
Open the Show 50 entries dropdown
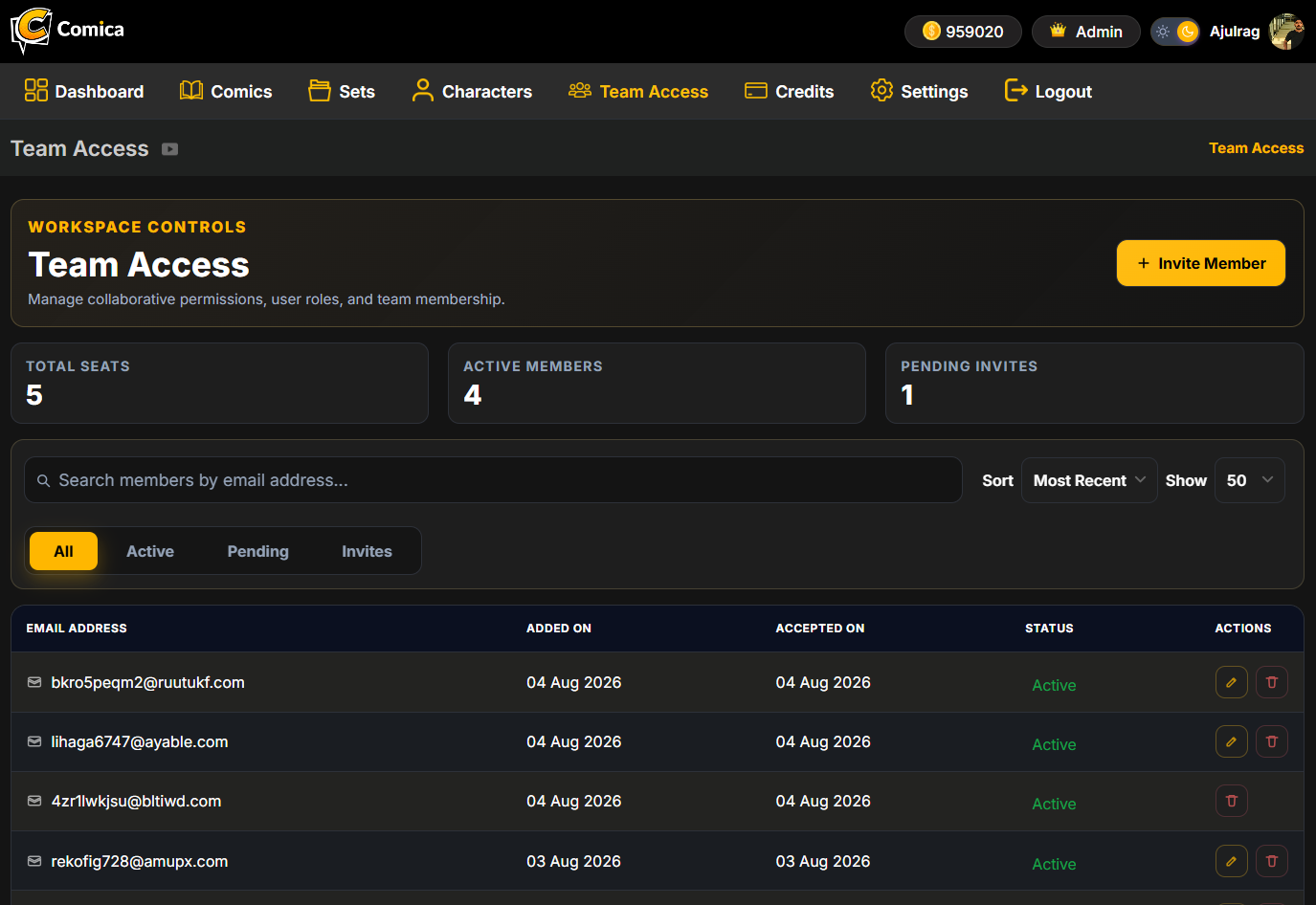(1249, 480)
